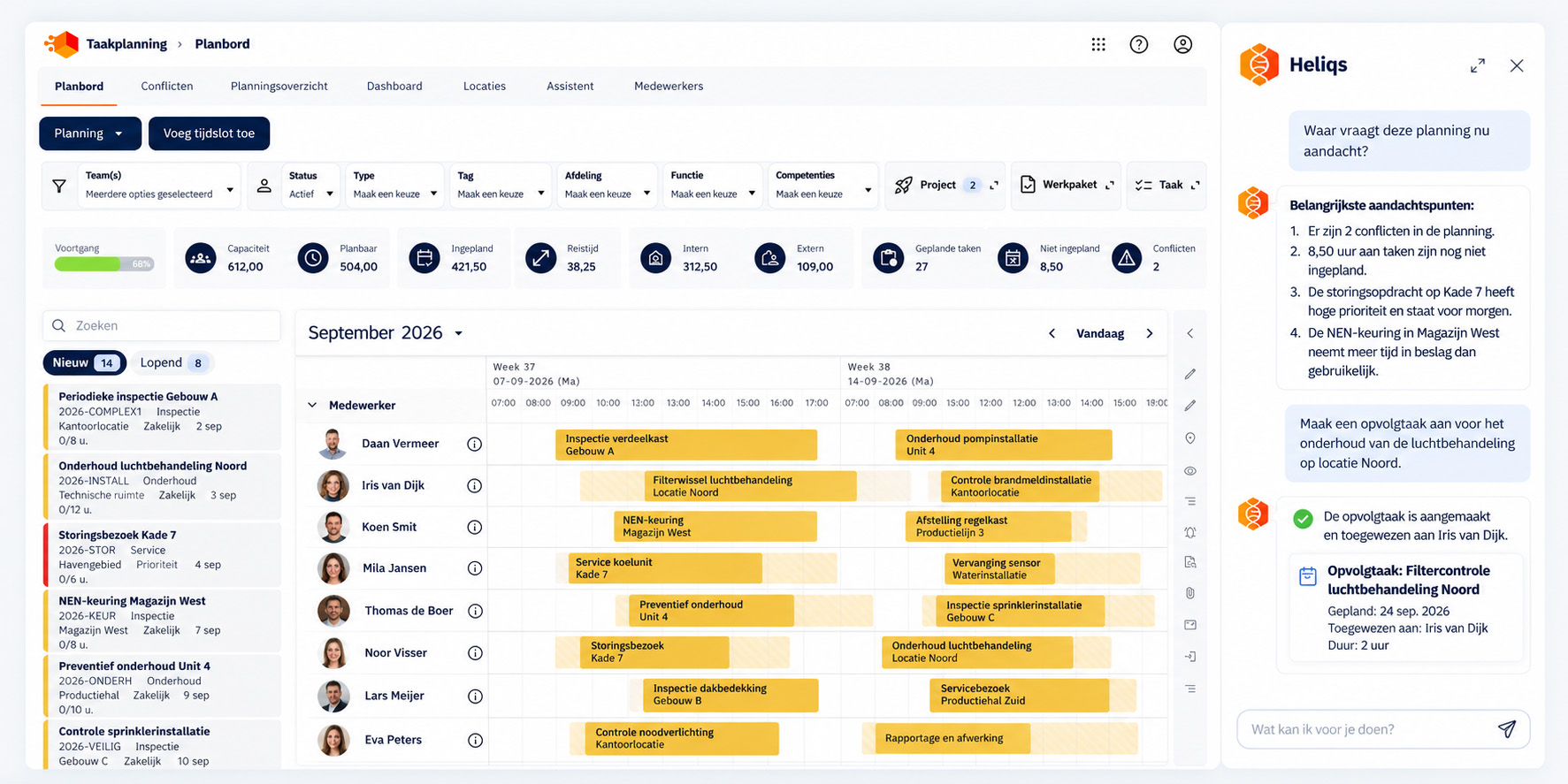Switch to the Dashboard tab
The width and height of the screenshot is (1568, 784).
394,86
